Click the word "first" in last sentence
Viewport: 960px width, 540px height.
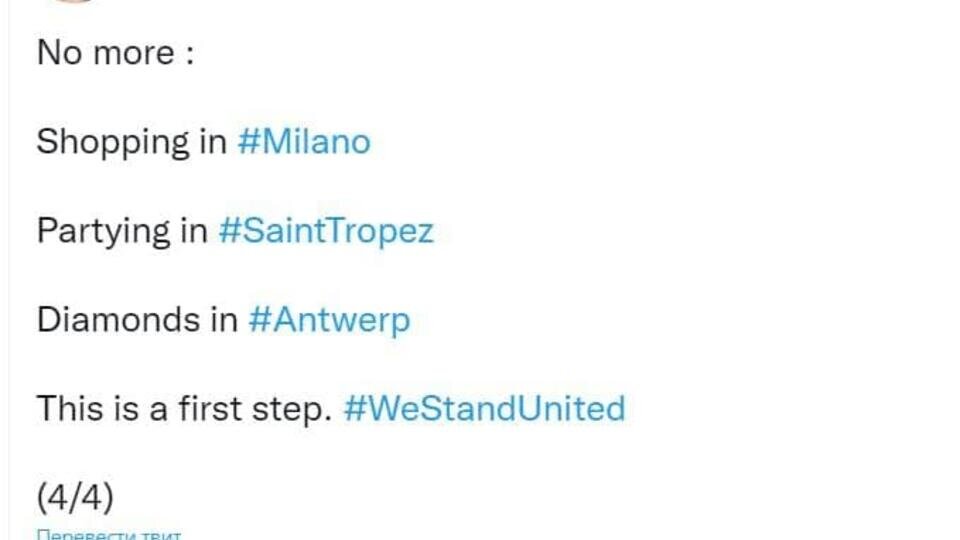point(210,408)
